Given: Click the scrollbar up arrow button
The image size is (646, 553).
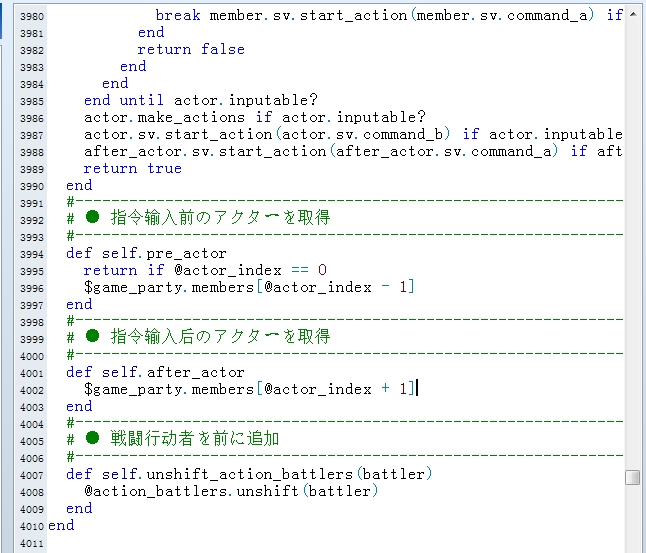Looking at the screenshot, I should click(632, 14).
